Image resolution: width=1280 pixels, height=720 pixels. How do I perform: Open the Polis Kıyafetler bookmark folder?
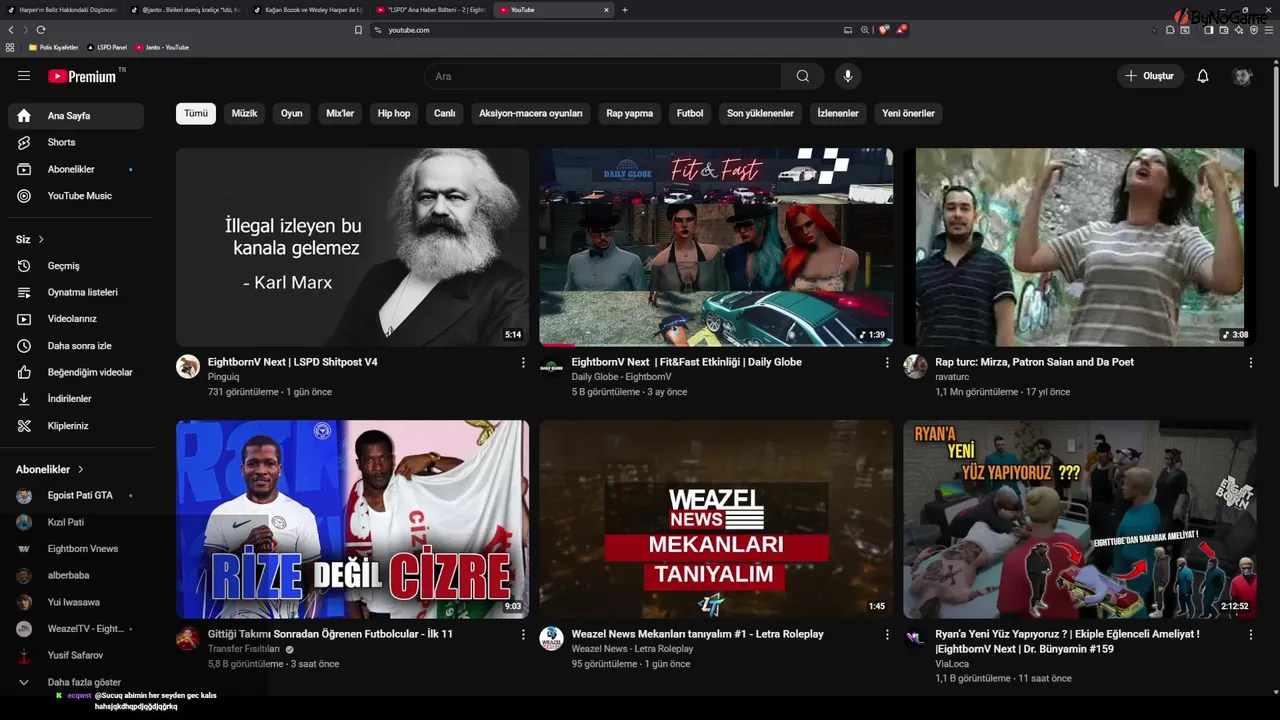53,47
